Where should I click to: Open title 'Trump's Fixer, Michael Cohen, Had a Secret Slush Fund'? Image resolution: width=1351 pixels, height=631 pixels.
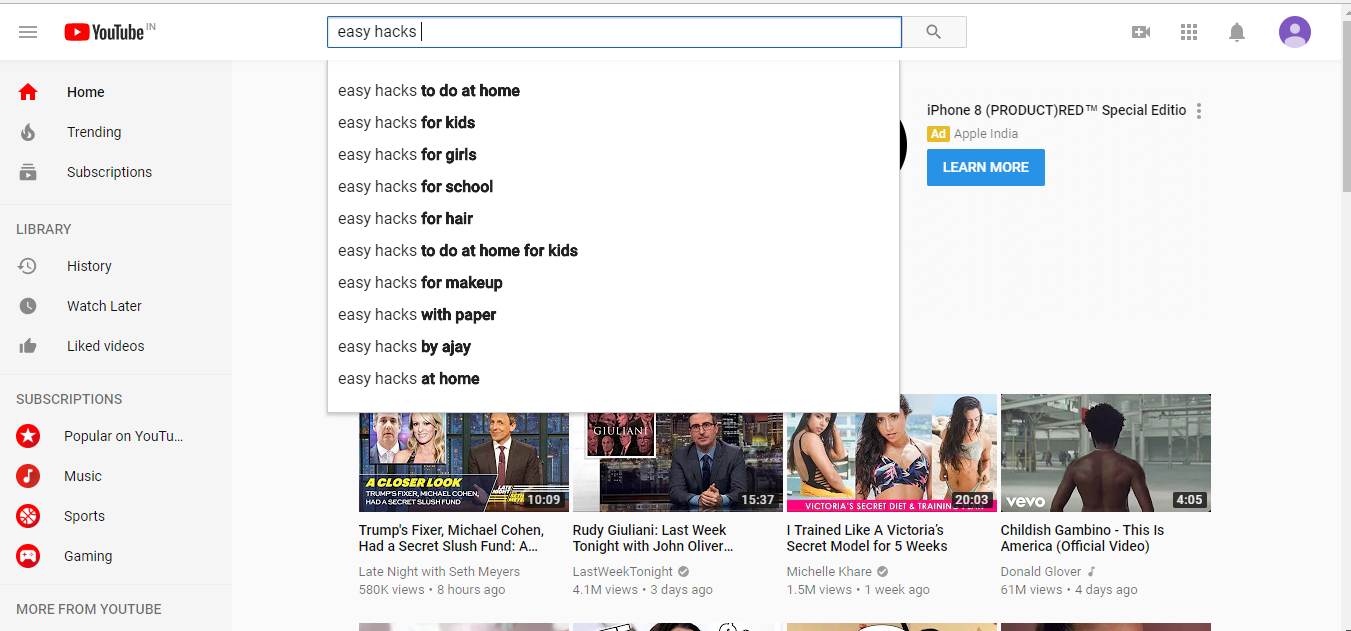tap(451, 538)
